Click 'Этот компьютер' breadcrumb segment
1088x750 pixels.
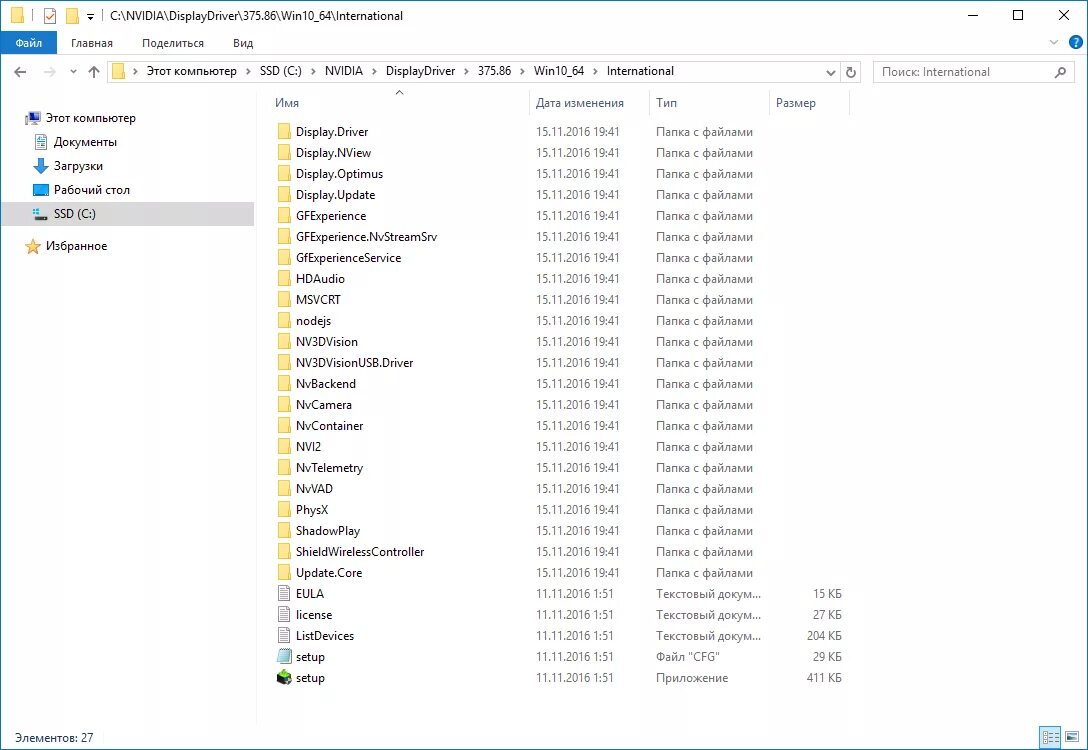pos(192,71)
